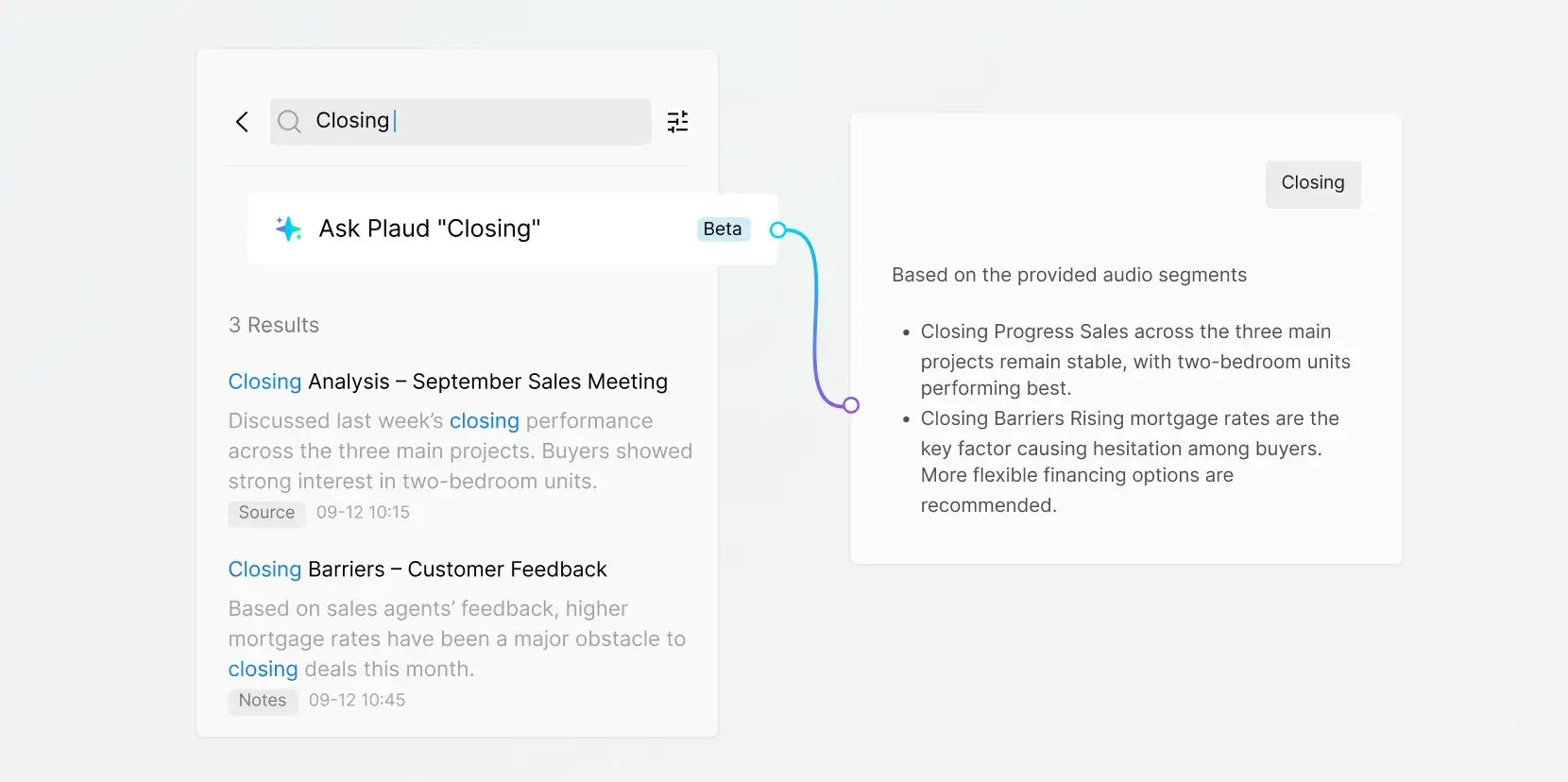Screen dimensions: 1568x782
Task: Click the 09-12 10:15 timestamp
Action: coord(363,513)
